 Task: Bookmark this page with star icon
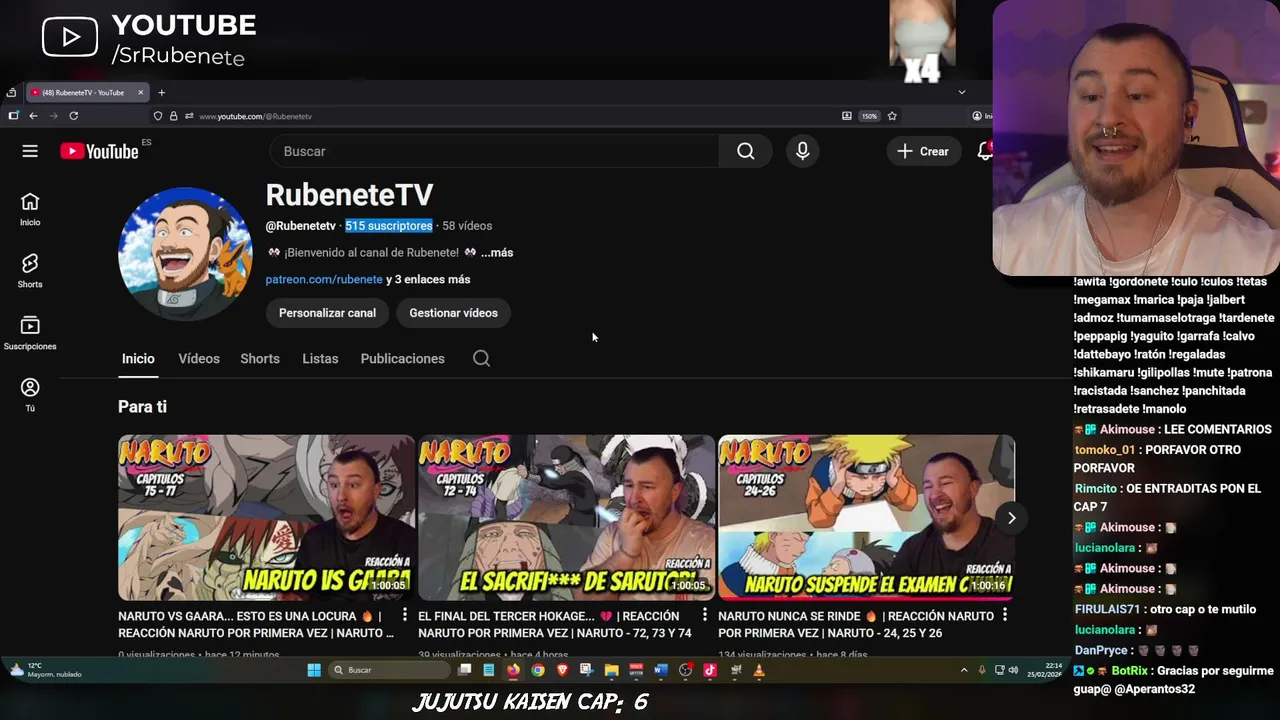pyautogui.click(x=892, y=116)
